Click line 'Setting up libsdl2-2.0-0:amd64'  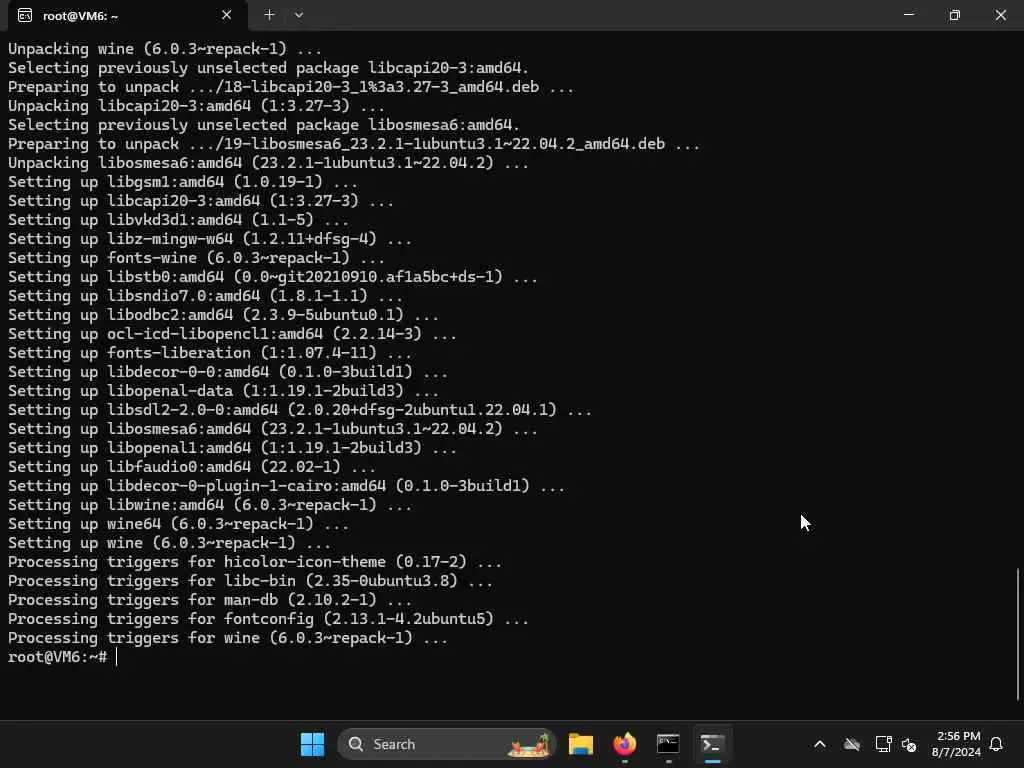coord(300,409)
